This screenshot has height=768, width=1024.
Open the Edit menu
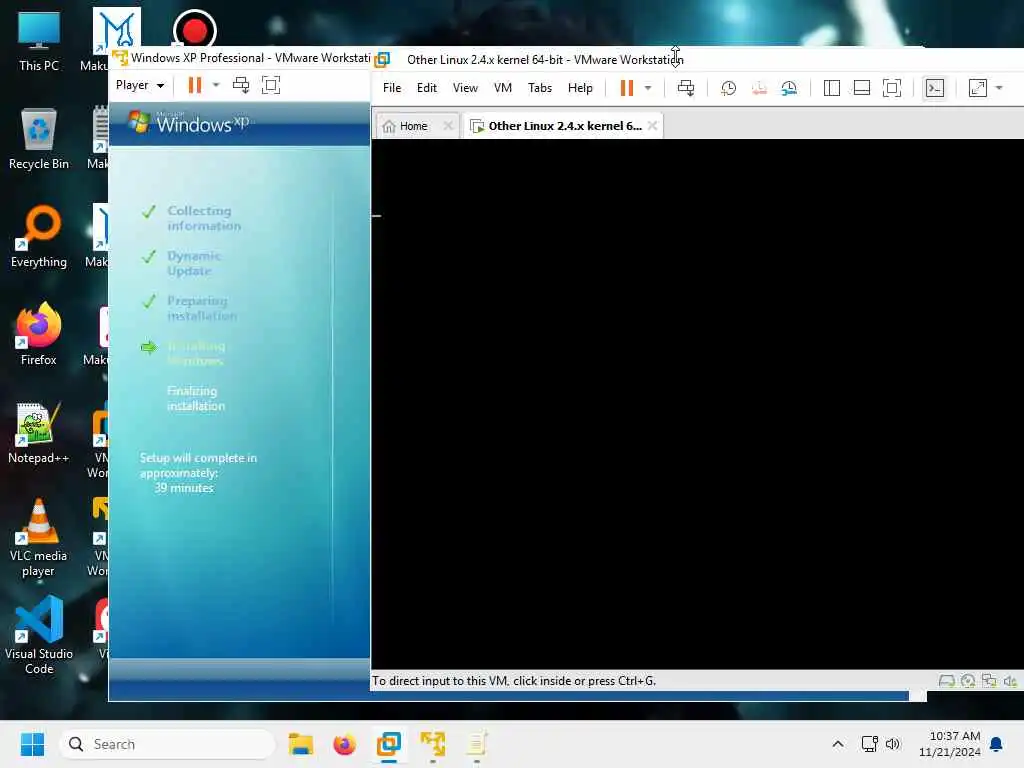coord(426,88)
